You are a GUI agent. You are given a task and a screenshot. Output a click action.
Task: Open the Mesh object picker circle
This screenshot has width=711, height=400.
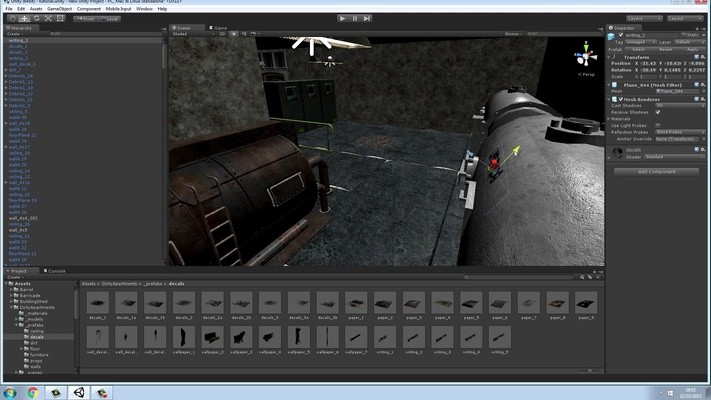tap(704, 92)
